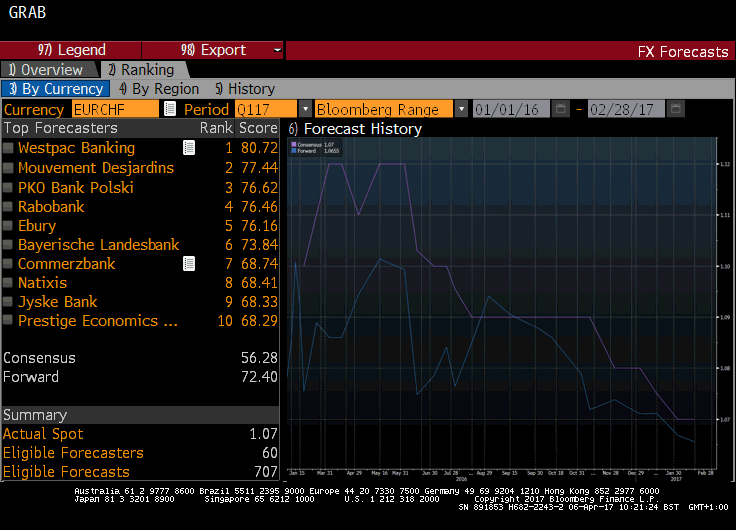The height and width of the screenshot is (530, 736).
Task: Click the Q117 period input field
Action: coord(266,109)
